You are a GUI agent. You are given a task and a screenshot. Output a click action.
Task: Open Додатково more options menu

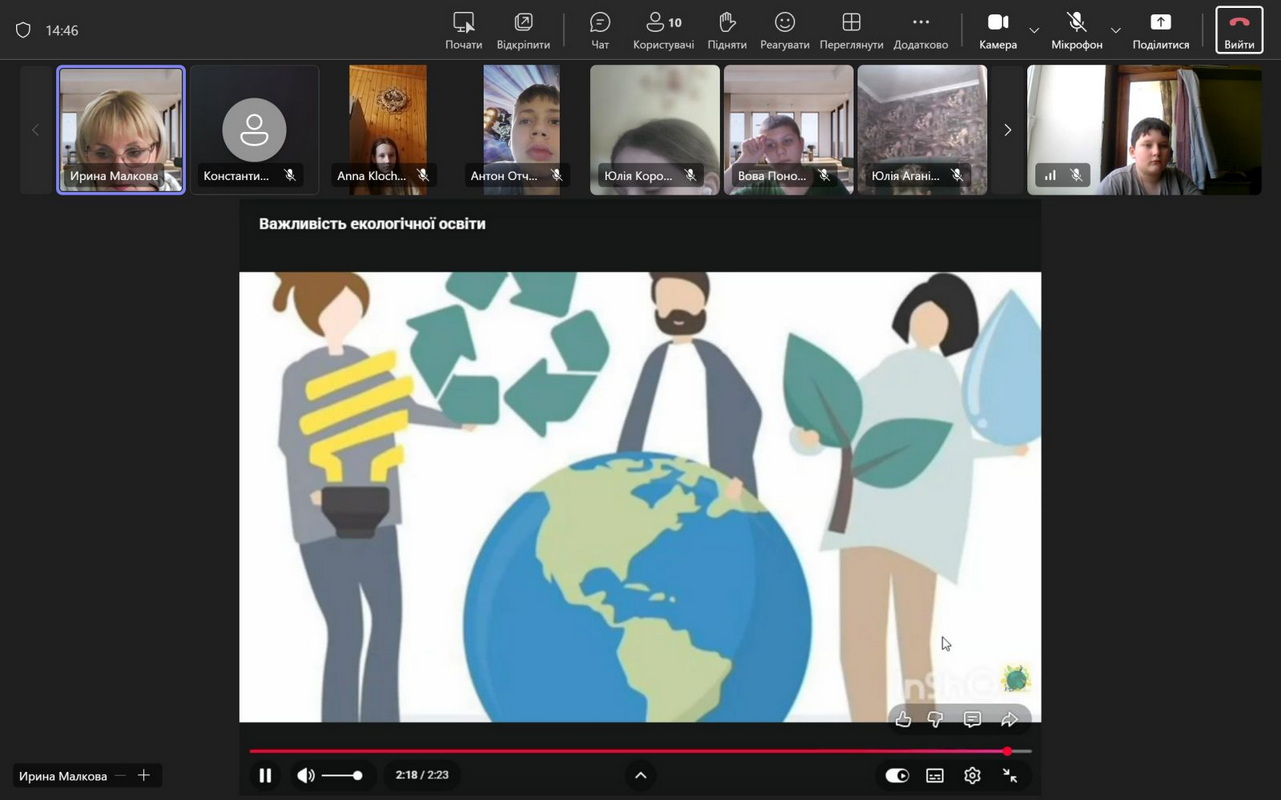click(920, 30)
